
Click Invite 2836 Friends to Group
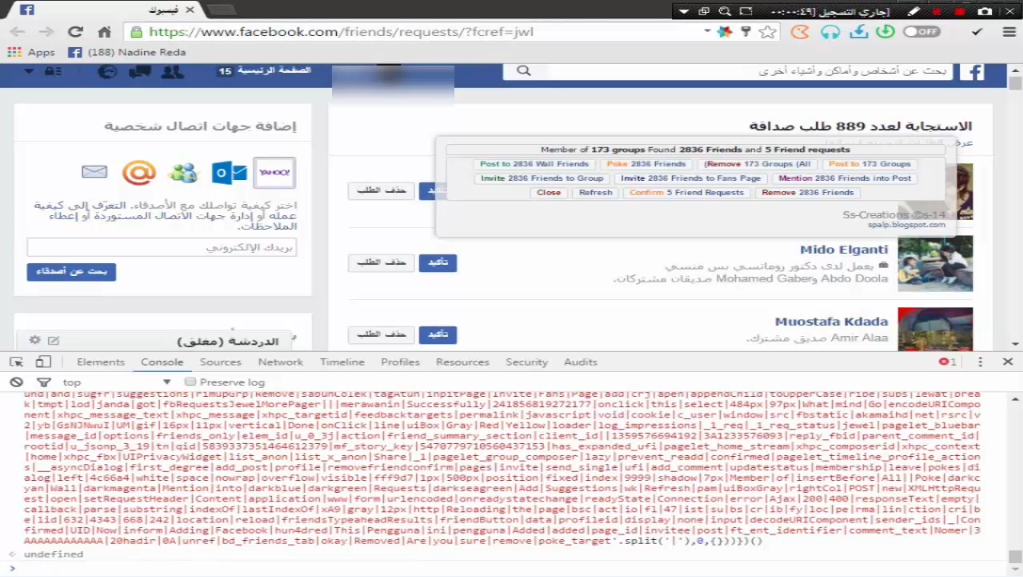[x=542, y=178]
